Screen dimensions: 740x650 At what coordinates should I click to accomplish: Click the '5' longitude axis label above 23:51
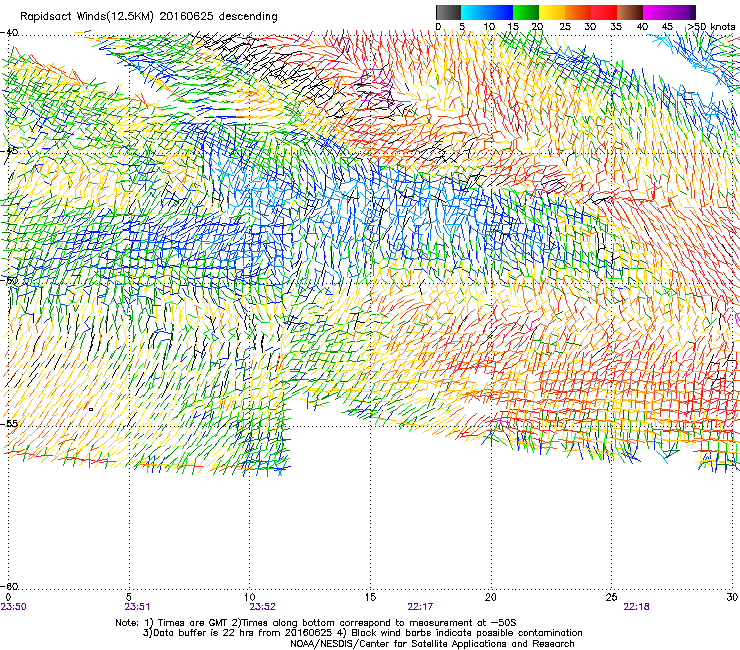point(129,597)
